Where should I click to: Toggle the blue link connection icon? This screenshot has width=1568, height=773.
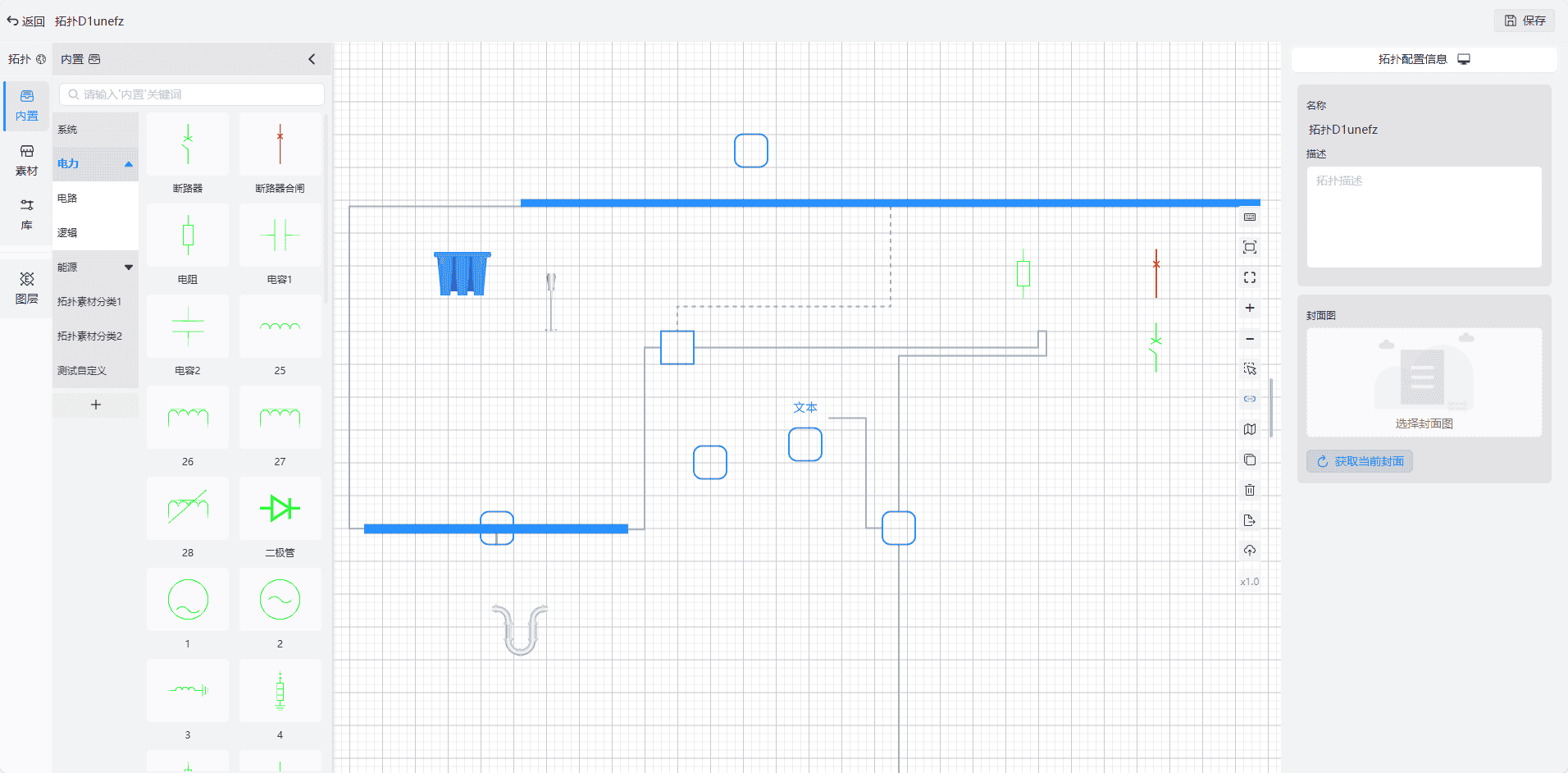(x=1249, y=399)
